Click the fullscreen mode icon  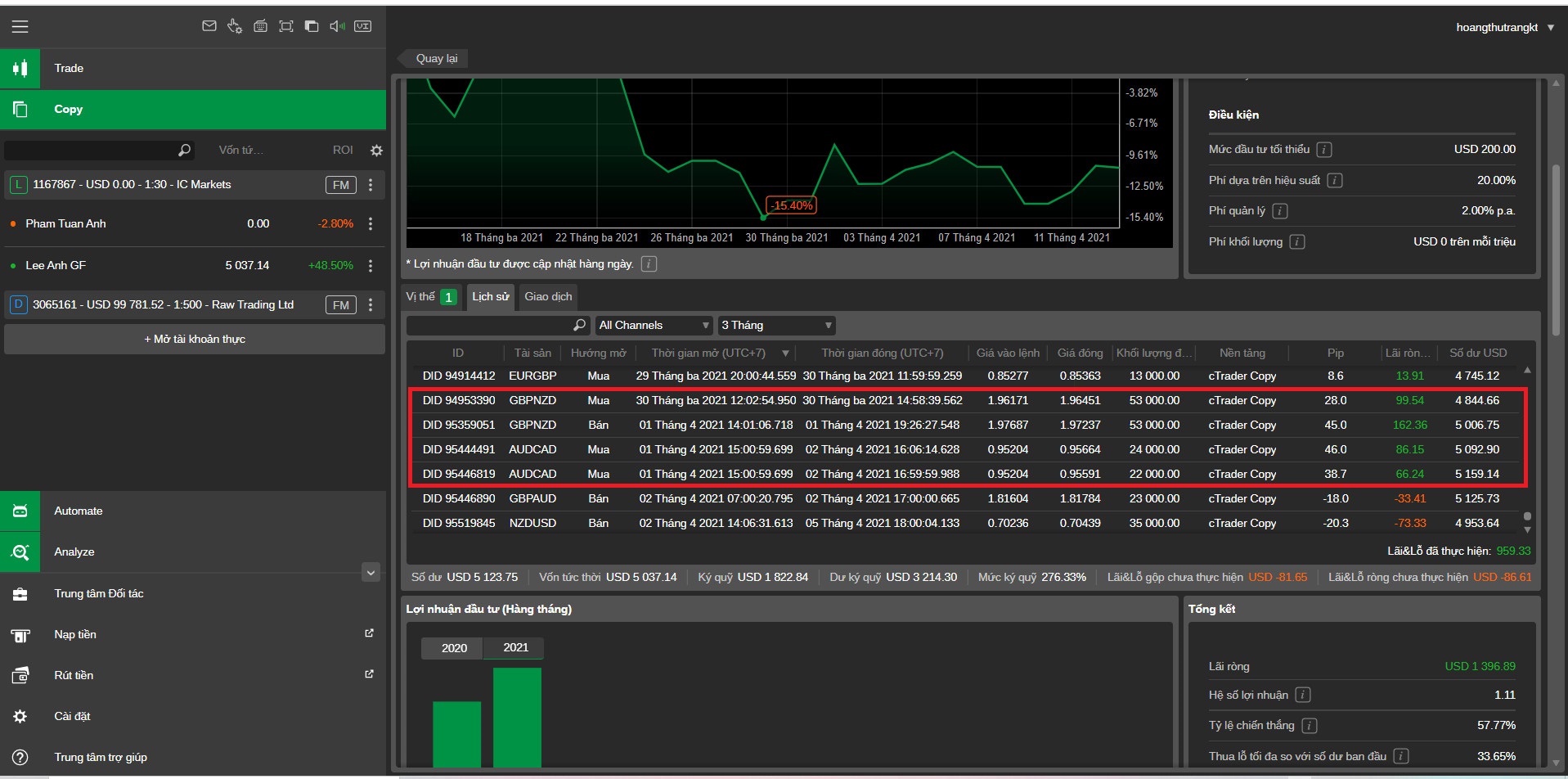[x=285, y=26]
